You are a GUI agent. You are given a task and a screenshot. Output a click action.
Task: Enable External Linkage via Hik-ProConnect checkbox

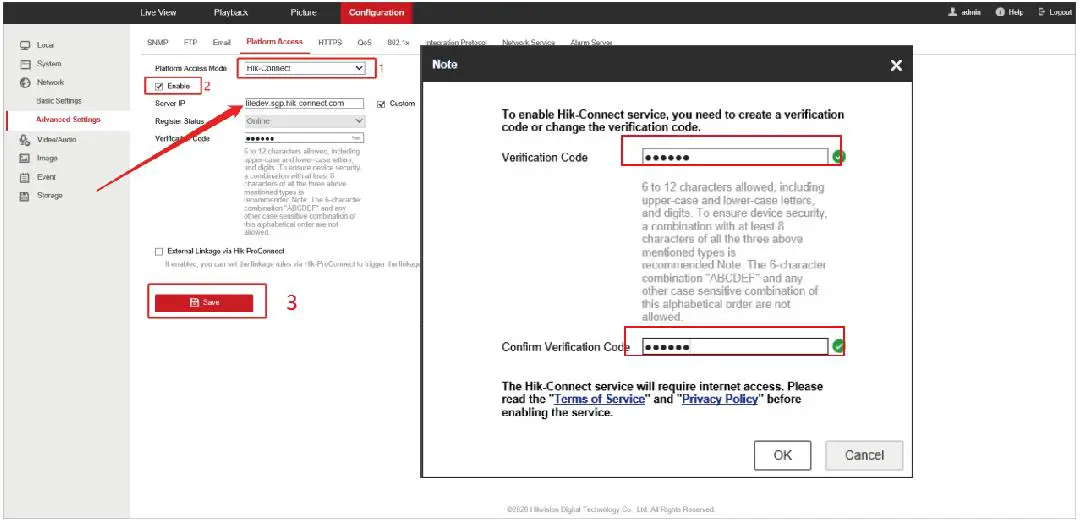(x=159, y=251)
